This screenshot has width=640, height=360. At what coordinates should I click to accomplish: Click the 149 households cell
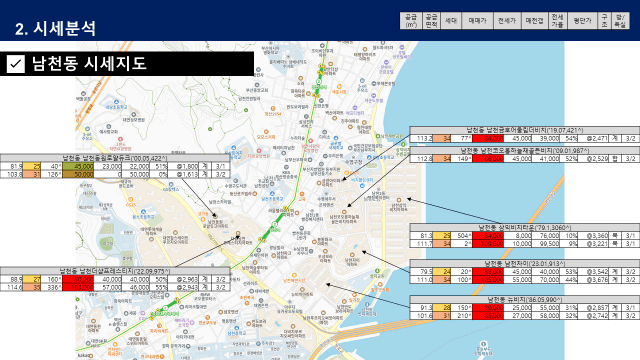462,158
